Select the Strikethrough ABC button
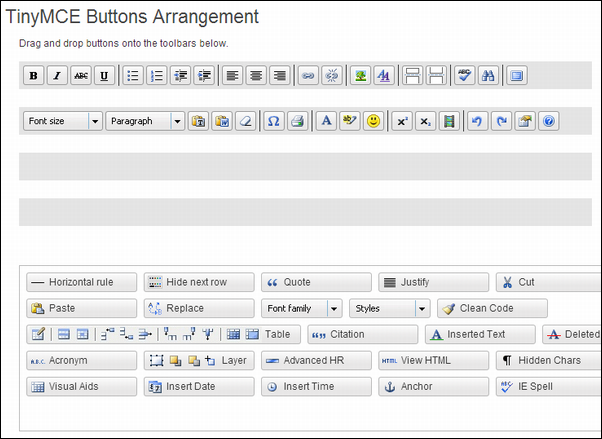The height and width of the screenshot is (439, 602). 81,75
